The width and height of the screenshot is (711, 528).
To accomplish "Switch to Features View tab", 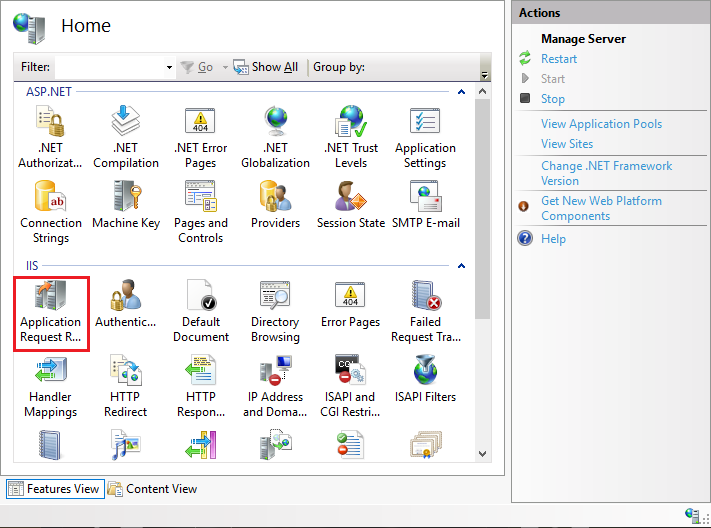I will coord(55,489).
